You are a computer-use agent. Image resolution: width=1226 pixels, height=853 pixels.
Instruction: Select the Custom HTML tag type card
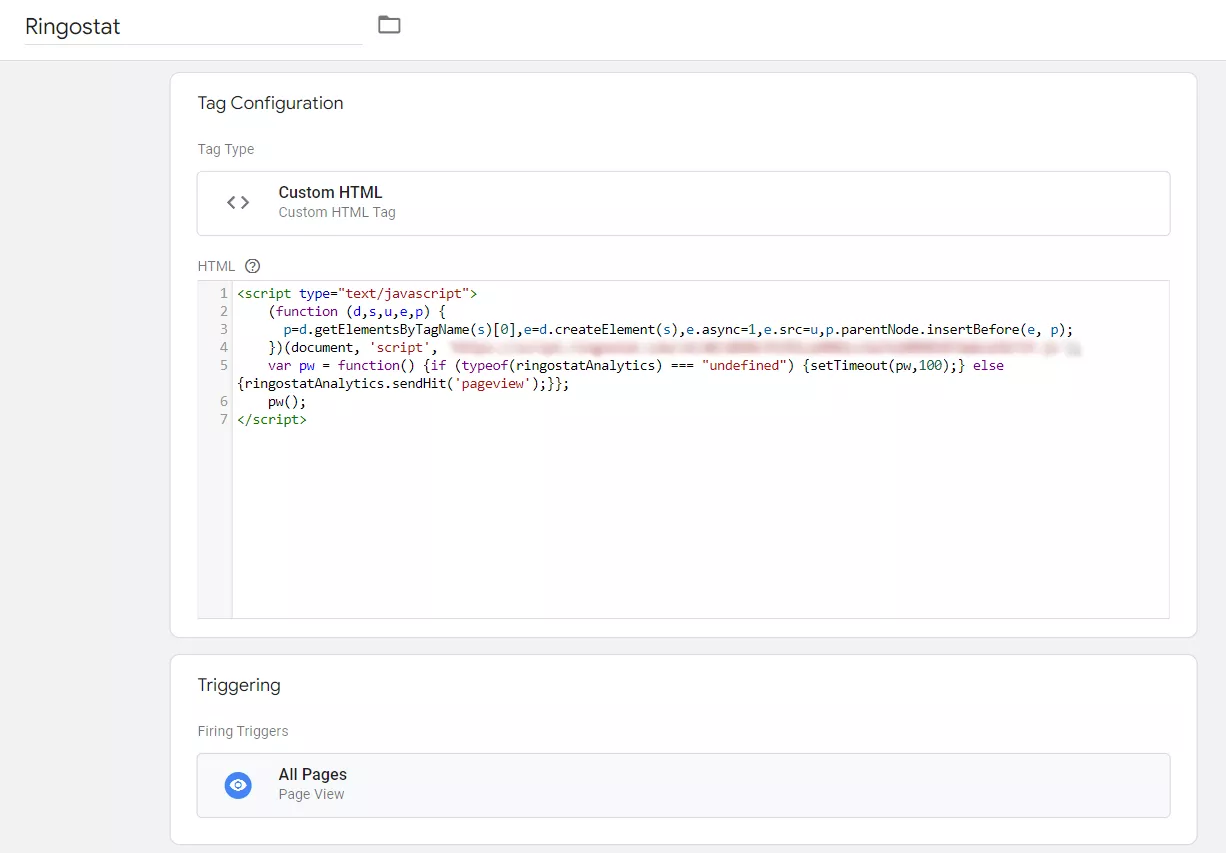[x=683, y=203]
